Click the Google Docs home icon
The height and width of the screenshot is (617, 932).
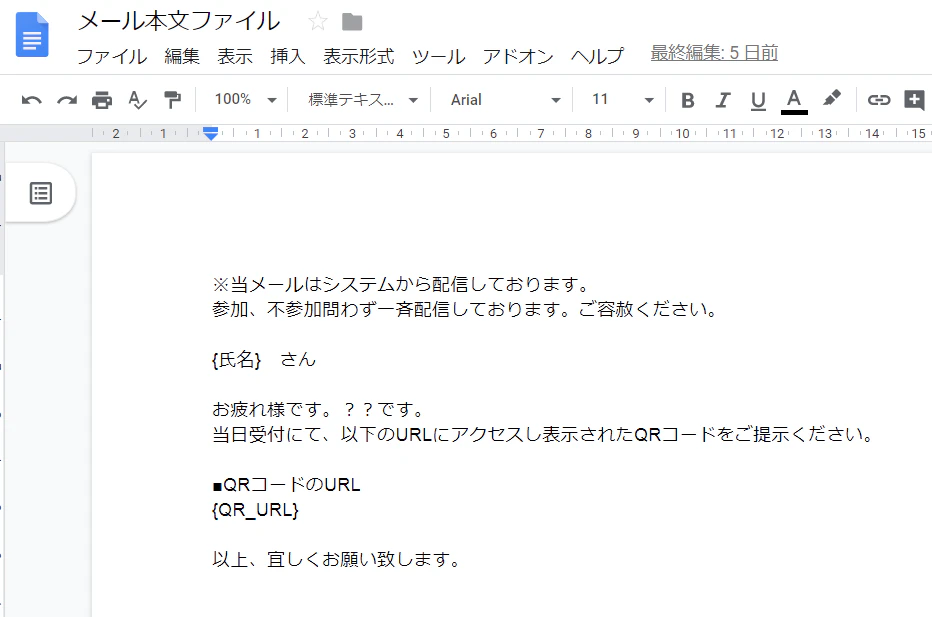point(32,34)
